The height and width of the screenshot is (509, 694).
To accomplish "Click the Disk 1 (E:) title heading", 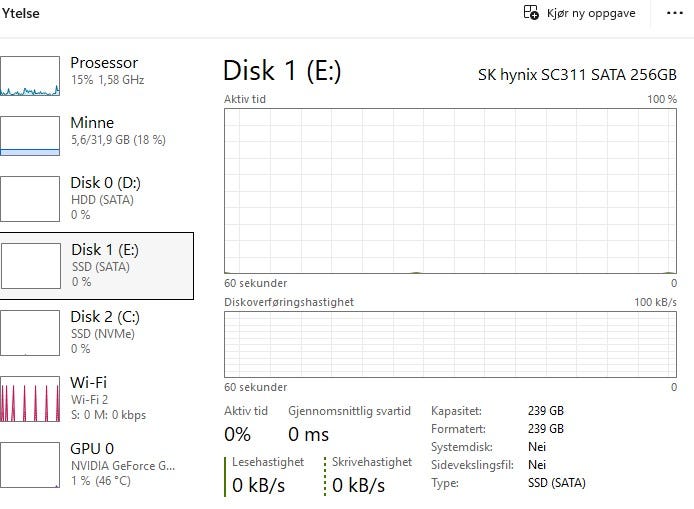I will pos(282,71).
